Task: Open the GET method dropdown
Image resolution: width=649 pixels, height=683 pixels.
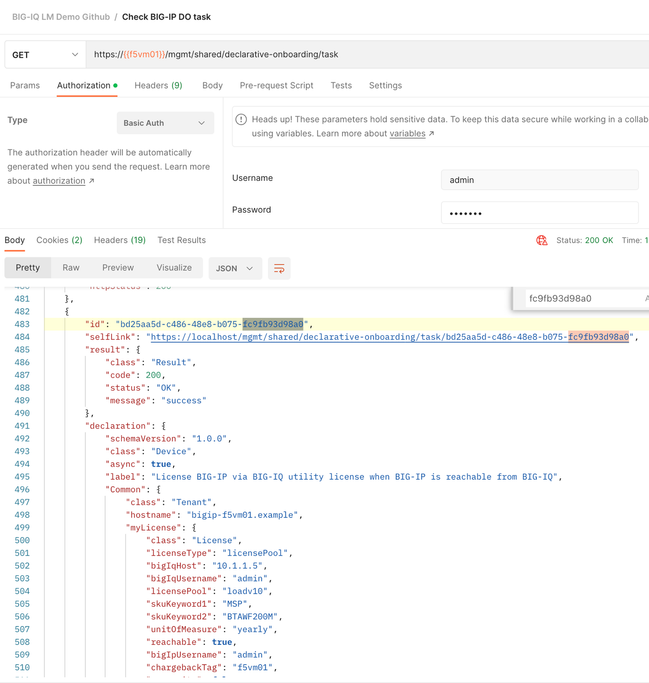Action: click(x=45, y=55)
